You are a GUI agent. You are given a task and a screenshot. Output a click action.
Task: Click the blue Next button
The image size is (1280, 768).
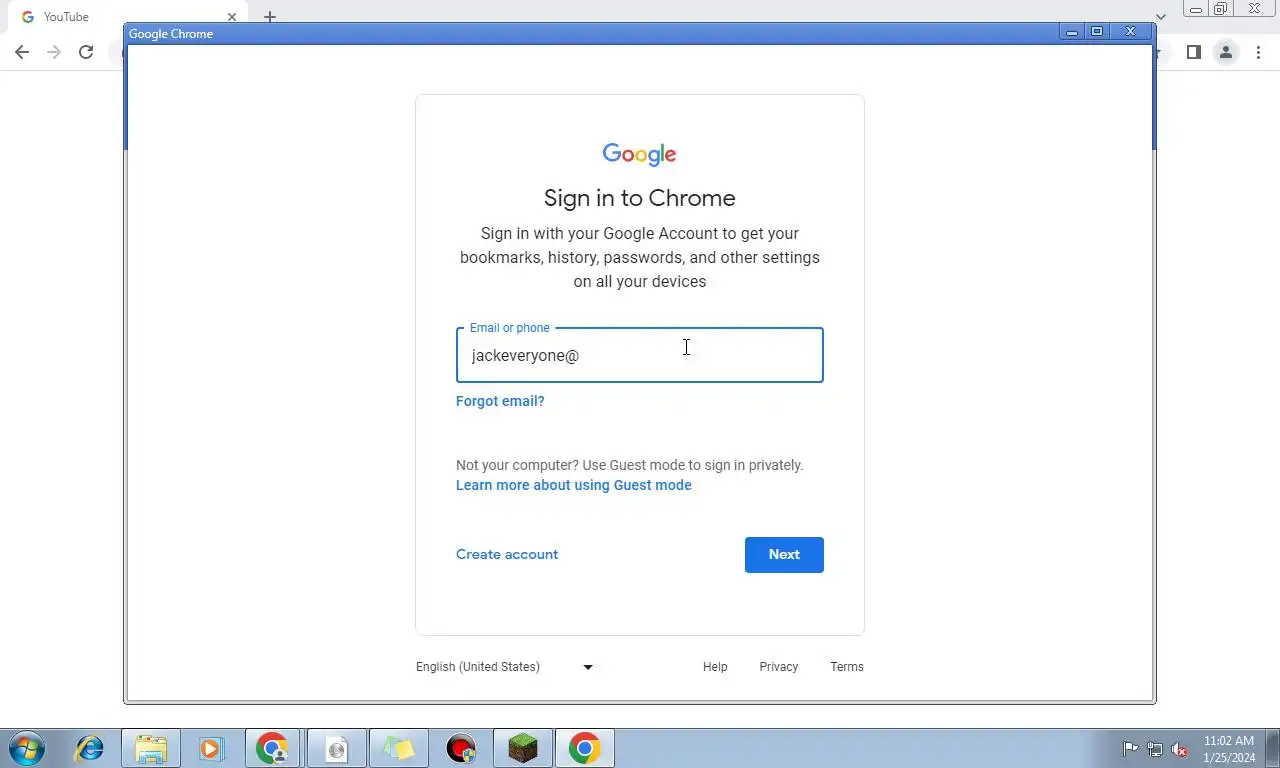click(x=784, y=555)
